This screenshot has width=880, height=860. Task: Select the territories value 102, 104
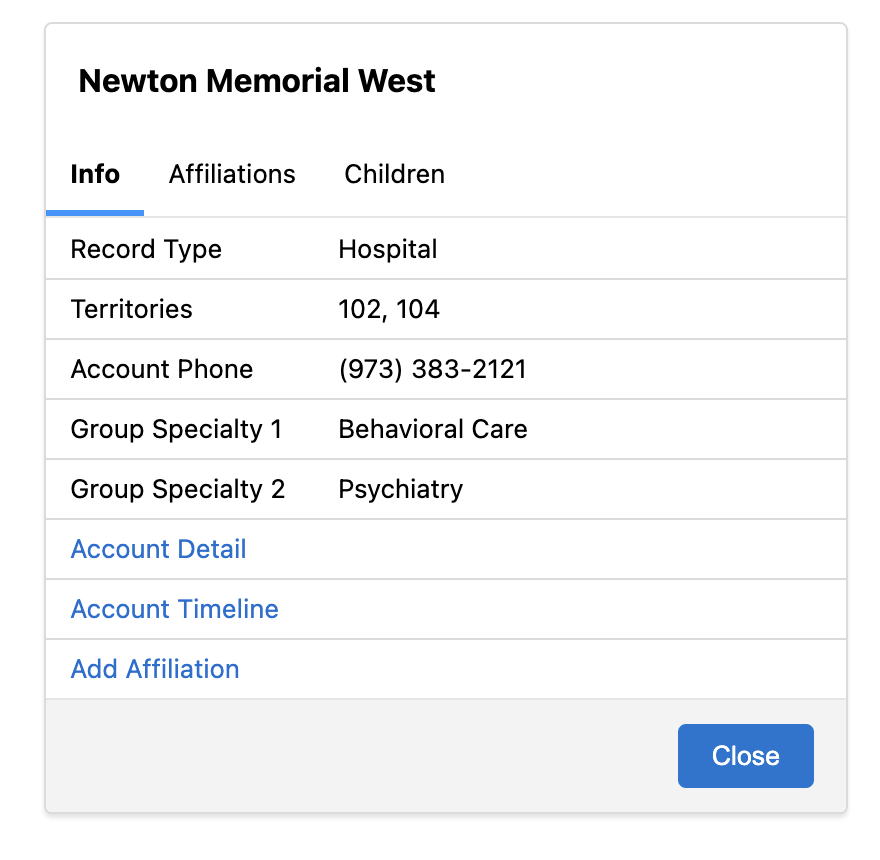click(x=389, y=309)
